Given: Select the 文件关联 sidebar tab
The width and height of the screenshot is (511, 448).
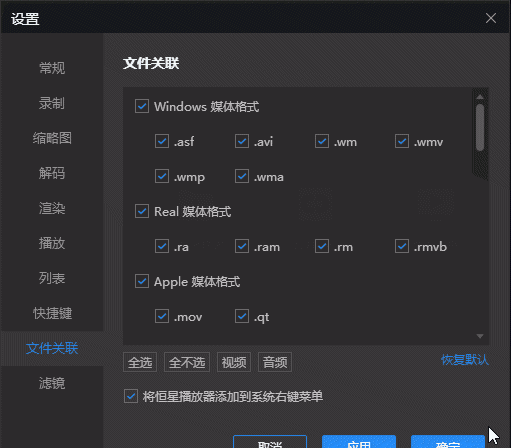Looking at the screenshot, I should (x=52, y=348).
